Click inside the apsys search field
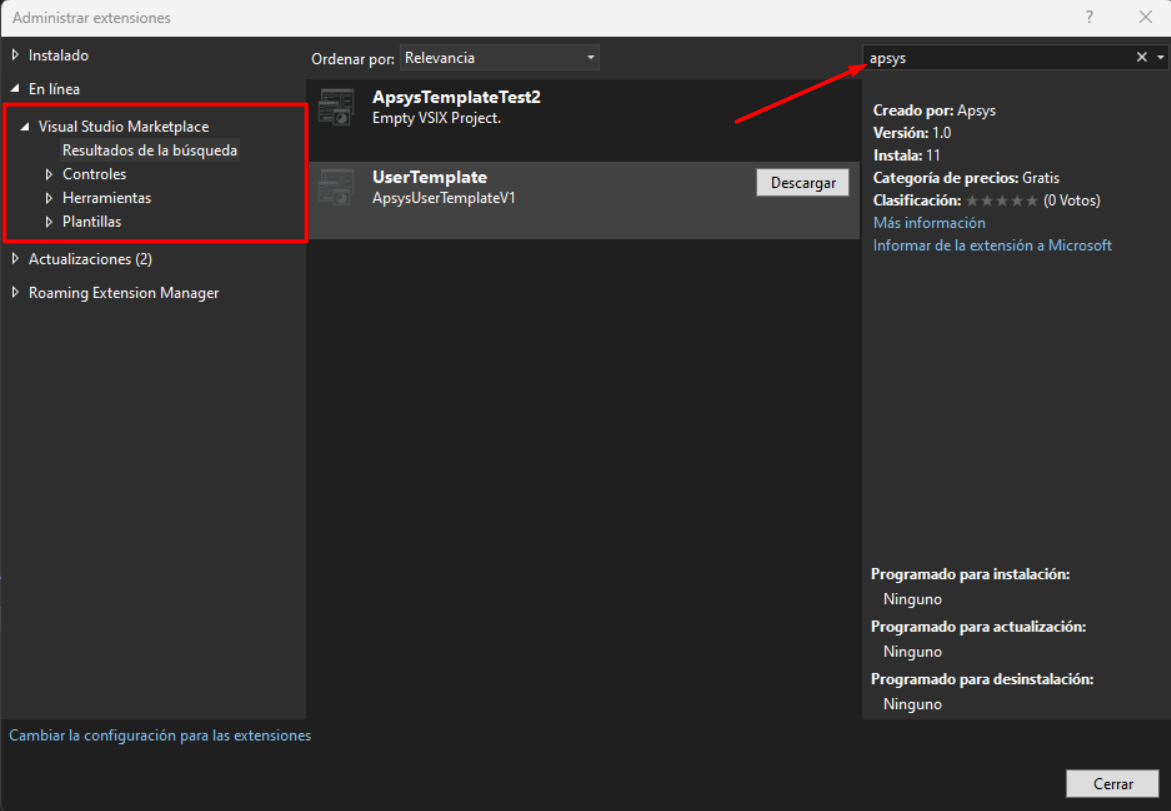The image size is (1171, 811). tap(995, 58)
